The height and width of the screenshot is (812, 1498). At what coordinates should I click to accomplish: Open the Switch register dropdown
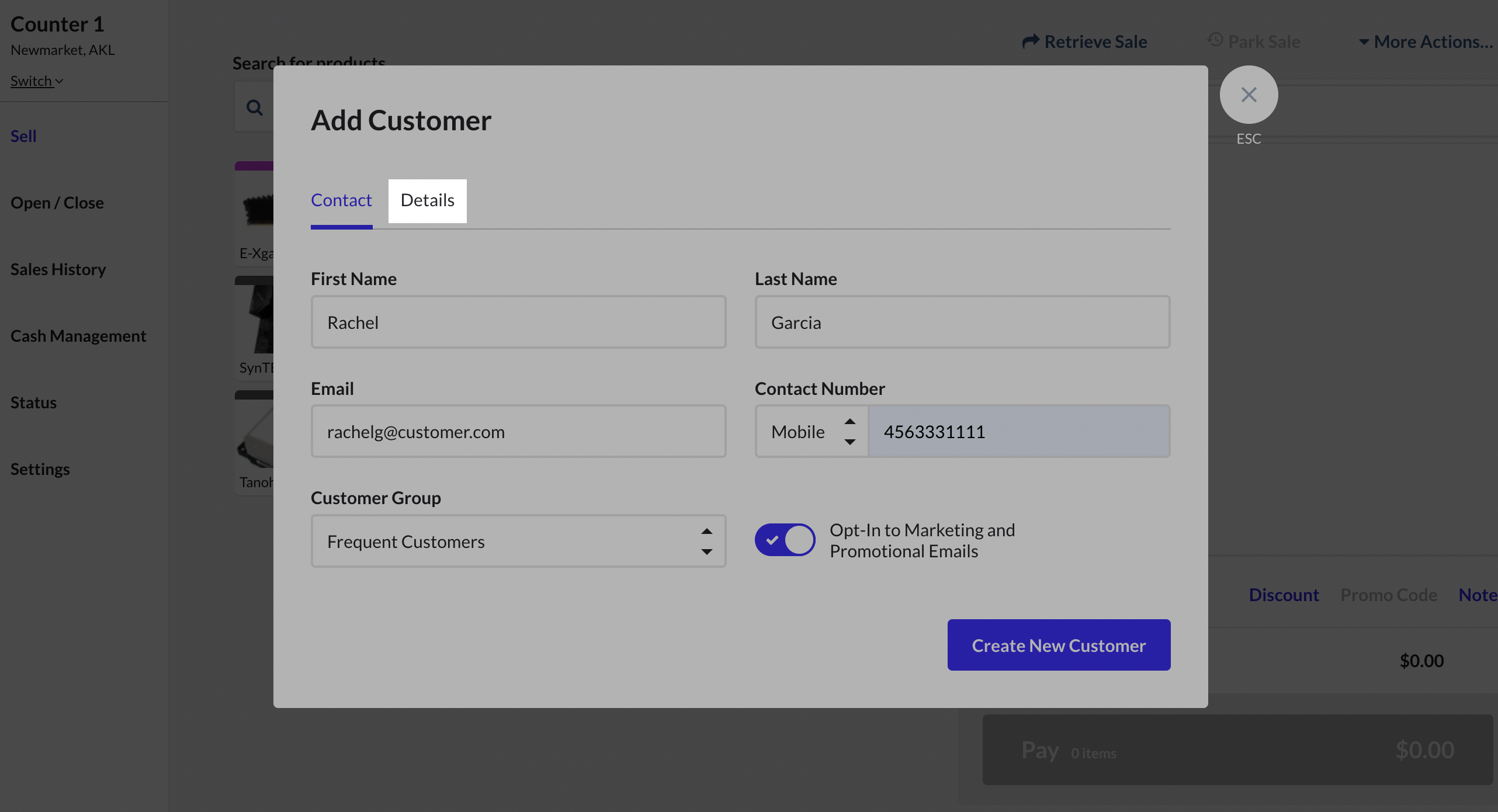(37, 81)
